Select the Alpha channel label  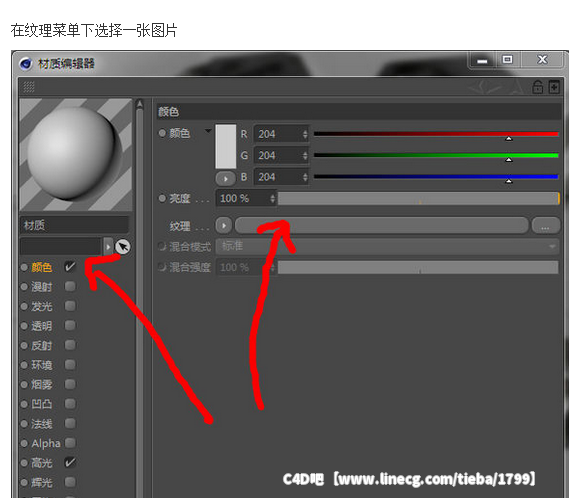coord(46,444)
